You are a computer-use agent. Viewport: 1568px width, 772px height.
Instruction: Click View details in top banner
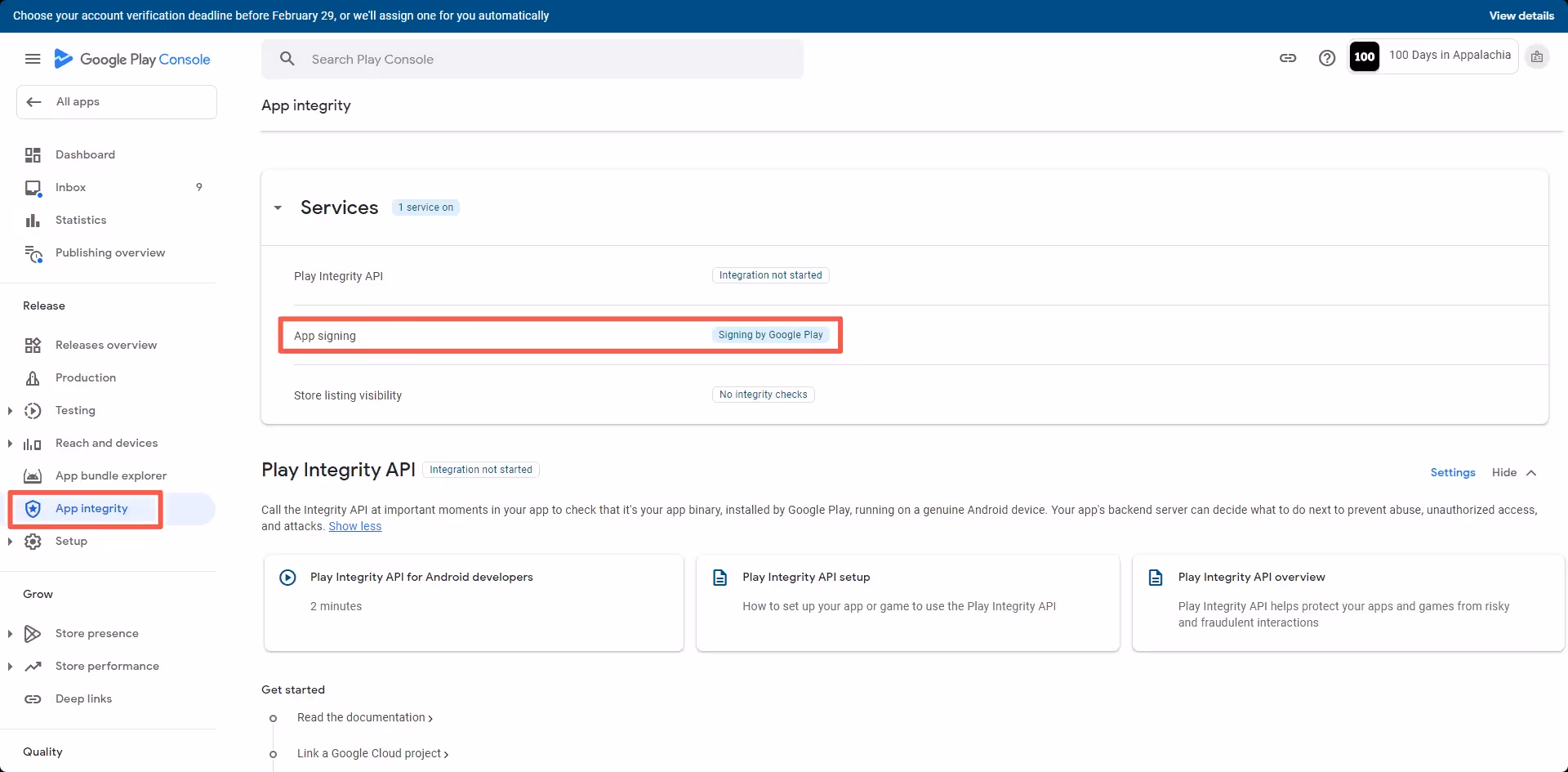tap(1521, 16)
